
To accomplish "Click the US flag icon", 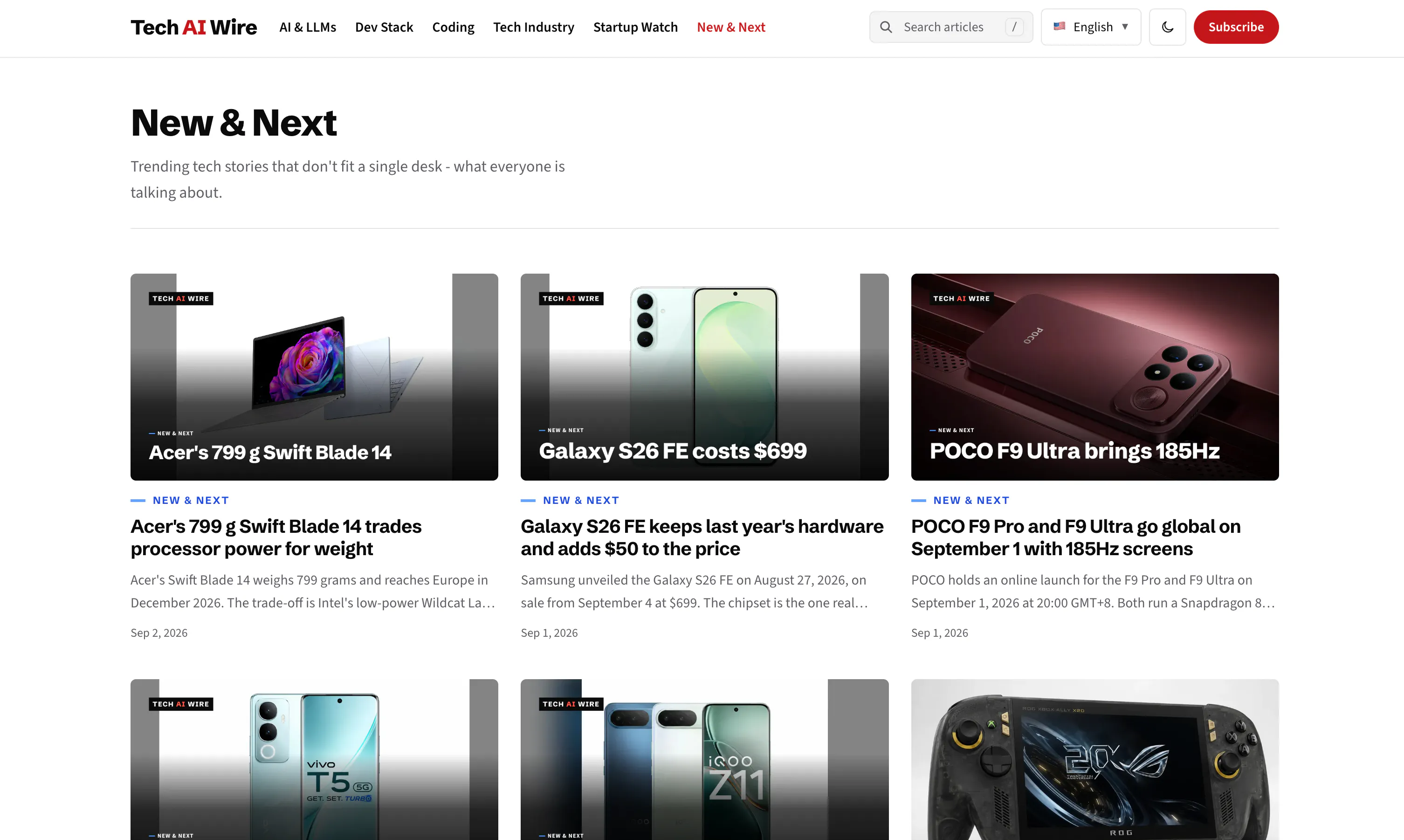I will (x=1060, y=26).
